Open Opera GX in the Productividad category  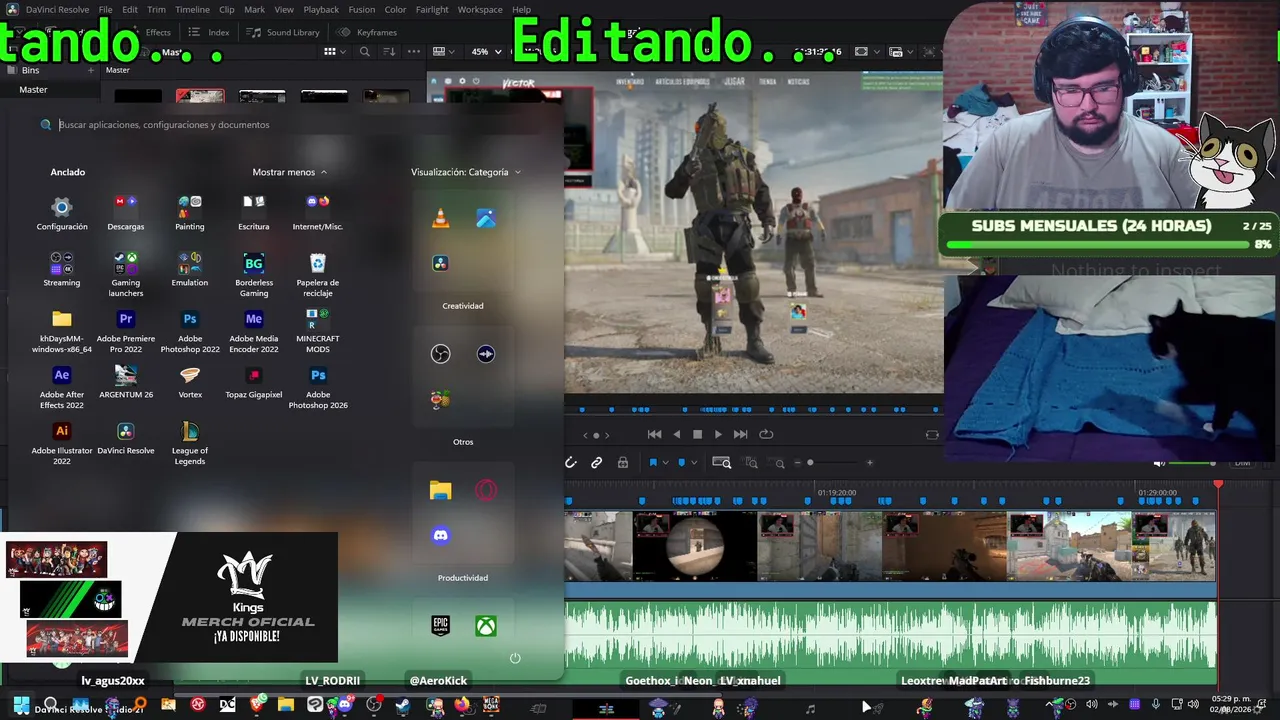[x=486, y=490]
